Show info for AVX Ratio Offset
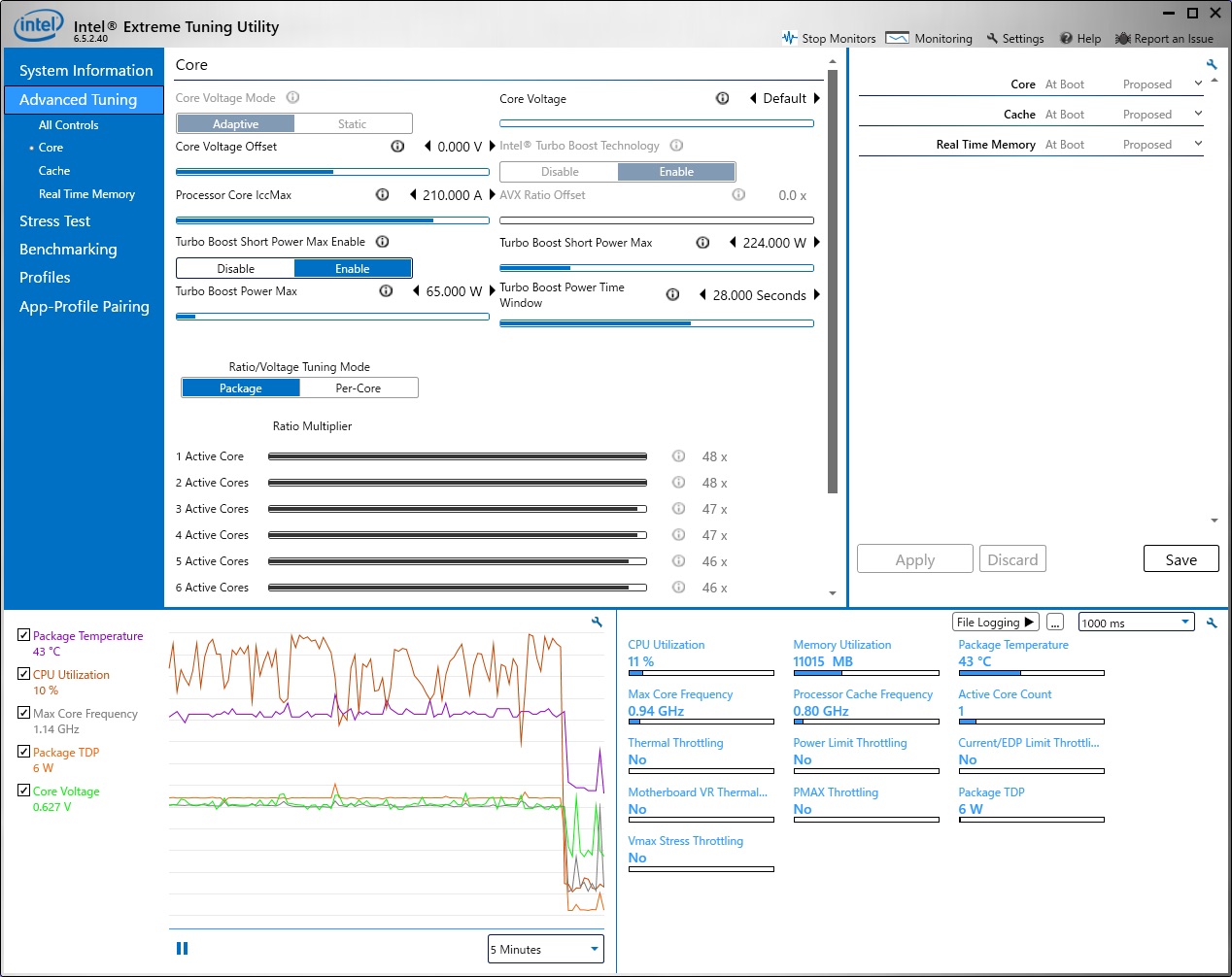The width and height of the screenshot is (1232, 977). 738,194
